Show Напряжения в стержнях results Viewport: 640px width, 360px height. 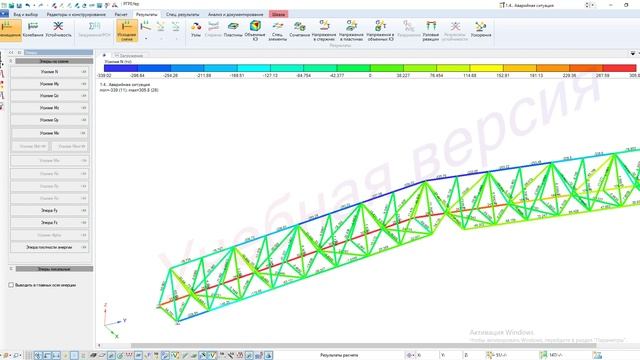pyautogui.click(x=324, y=31)
